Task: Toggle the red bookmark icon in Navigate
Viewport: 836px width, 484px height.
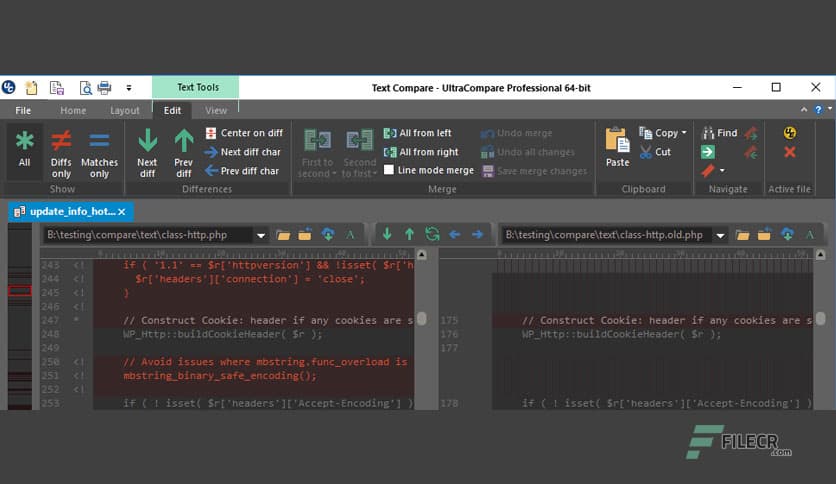Action: (x=708, y=171)
